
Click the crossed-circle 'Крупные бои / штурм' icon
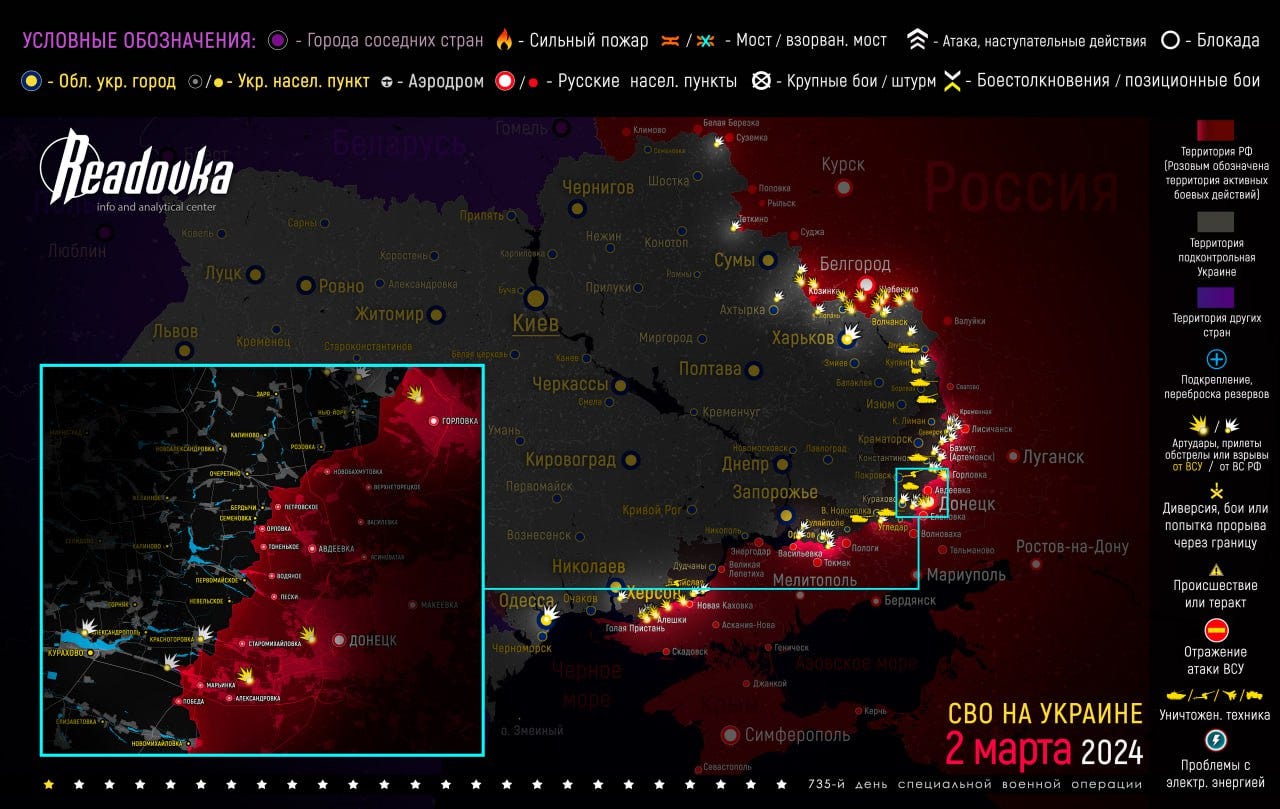(x=761, y=81)
